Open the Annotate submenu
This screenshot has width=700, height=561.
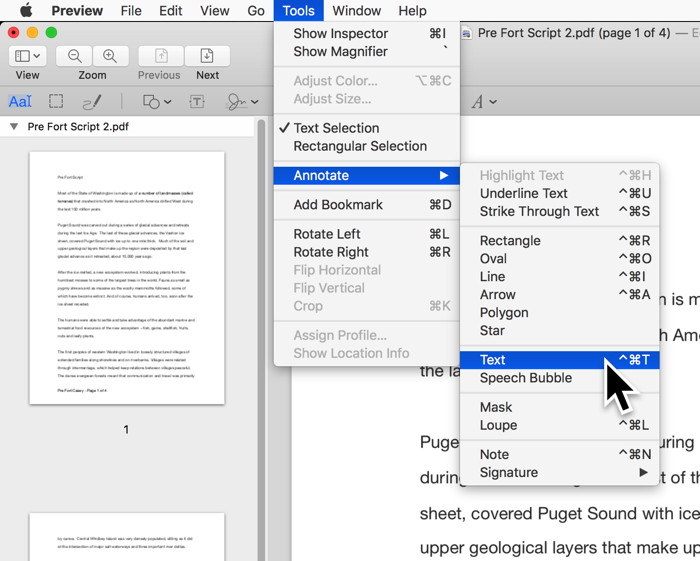click(367, 175)
